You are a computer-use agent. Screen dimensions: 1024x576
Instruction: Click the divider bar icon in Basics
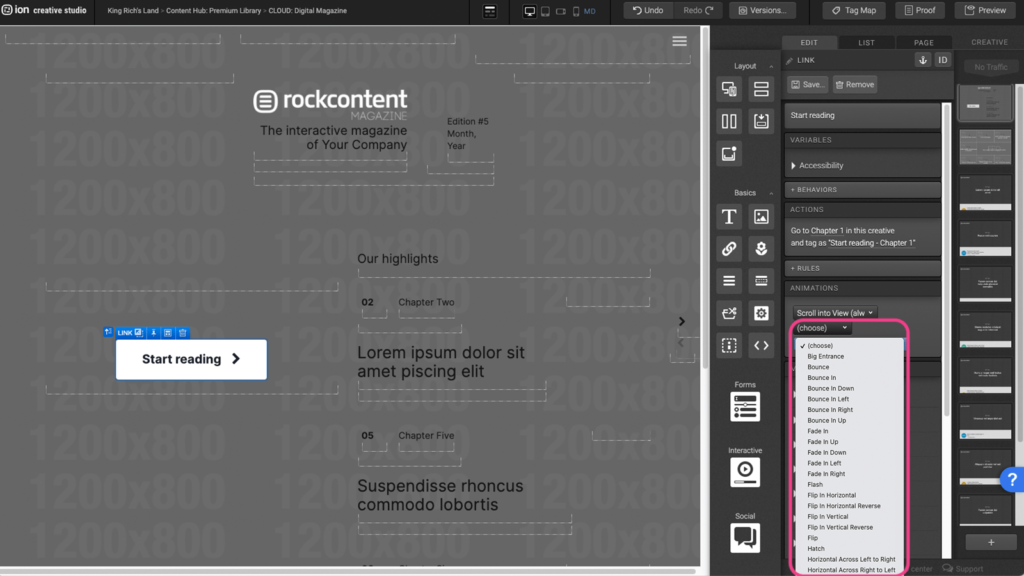tap(761, 281)
